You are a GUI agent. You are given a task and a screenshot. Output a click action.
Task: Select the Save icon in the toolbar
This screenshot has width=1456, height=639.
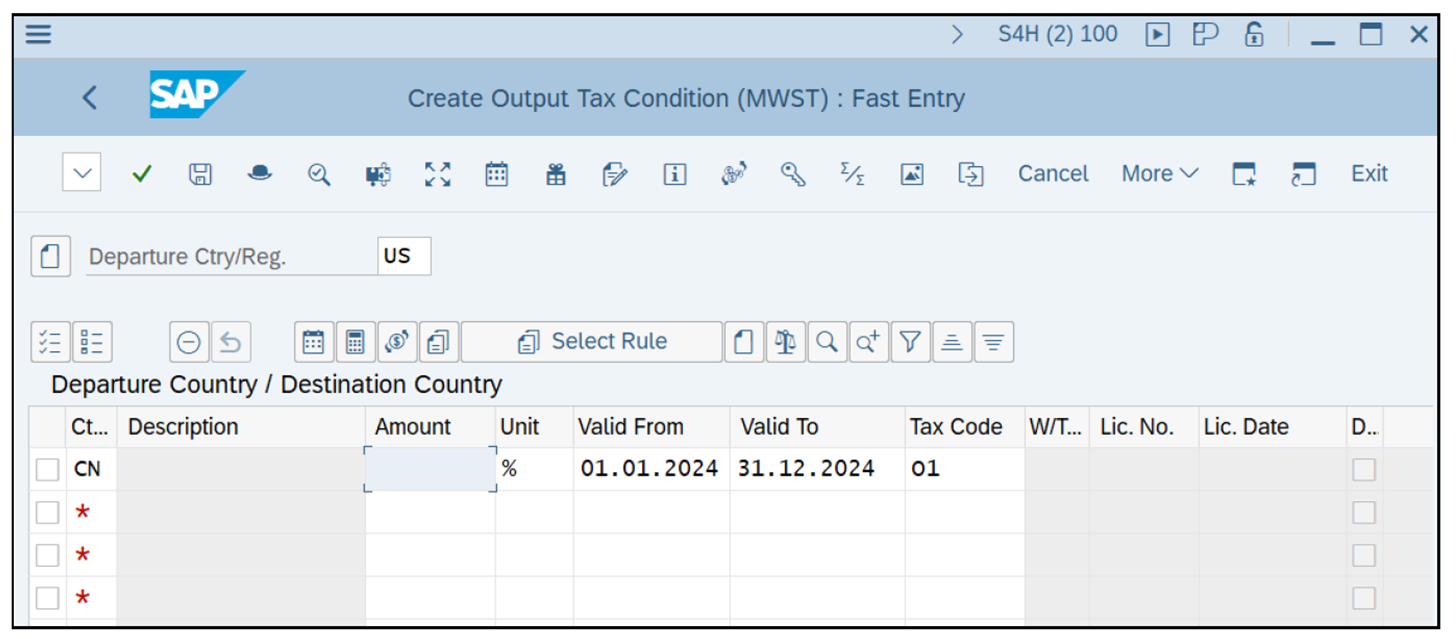click(199, 173)
